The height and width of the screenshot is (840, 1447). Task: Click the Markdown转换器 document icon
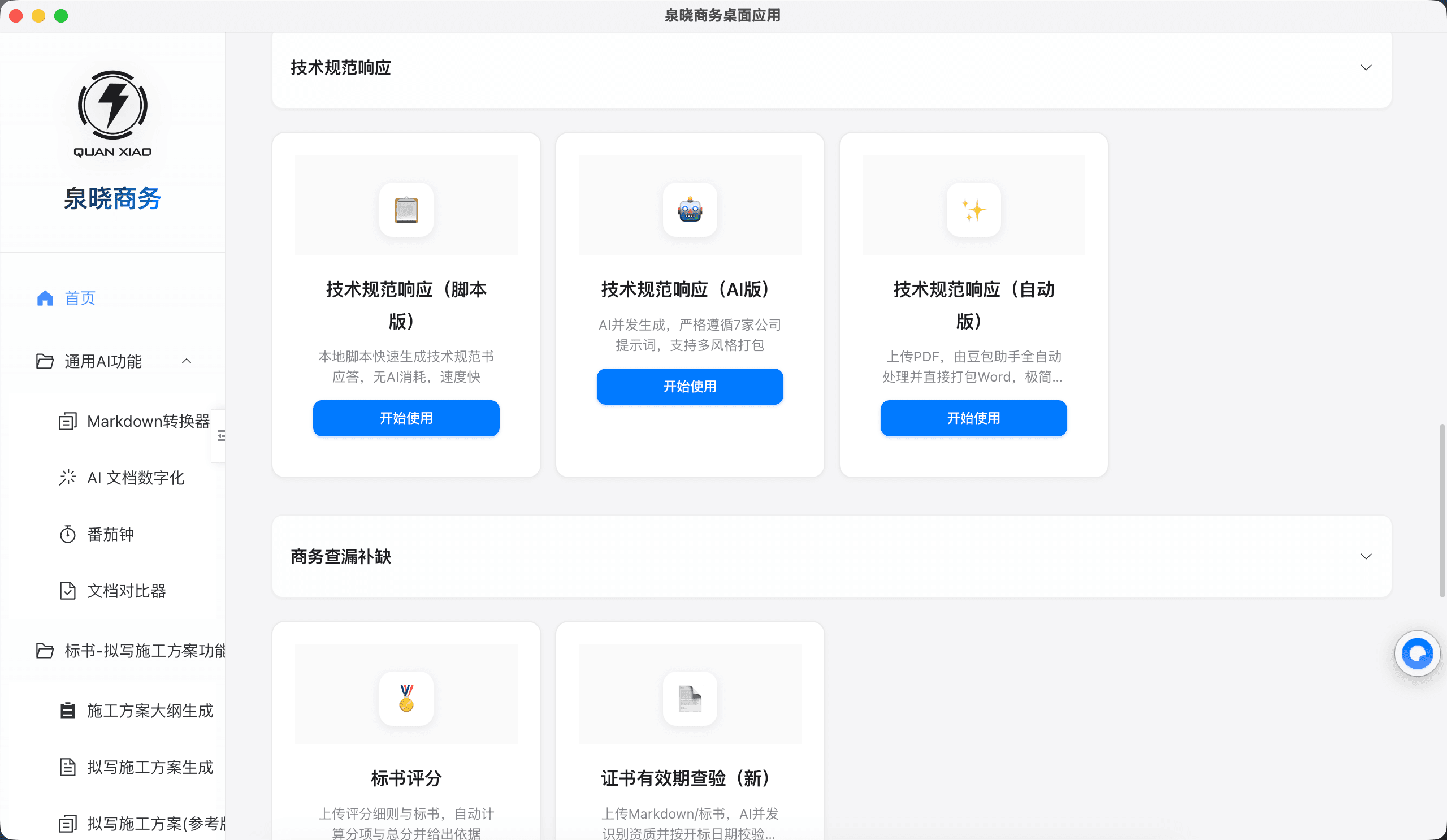click(68, 422)
